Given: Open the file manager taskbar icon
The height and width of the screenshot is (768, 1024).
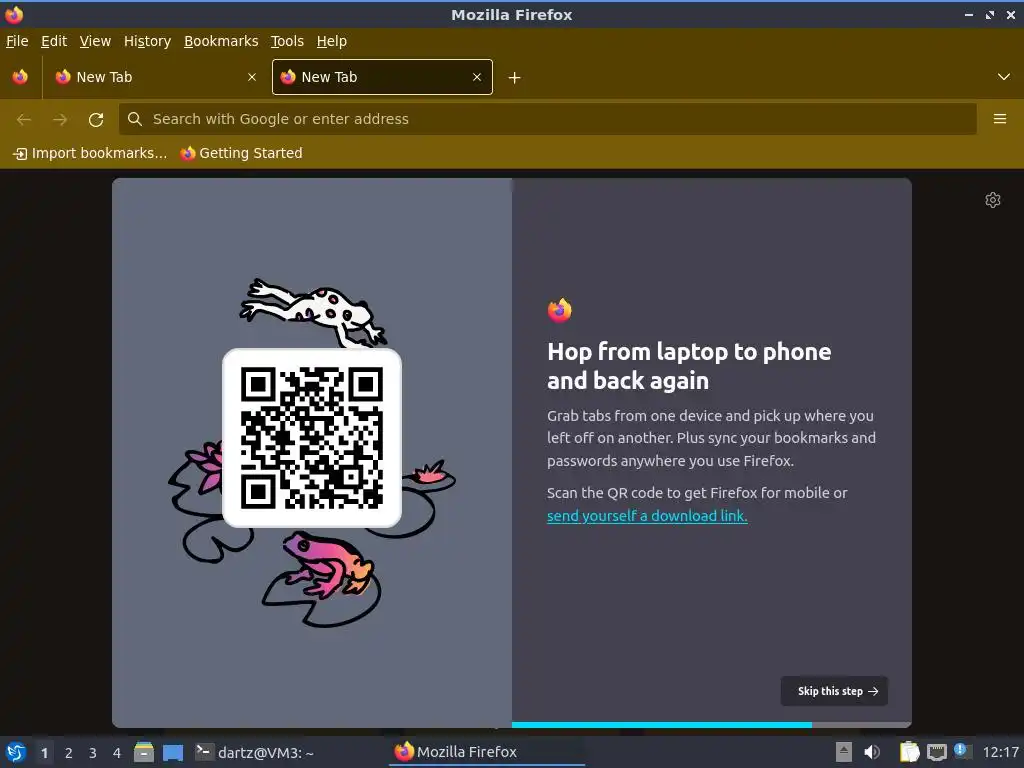Looking at the screenshot, I should coord(144,752).
